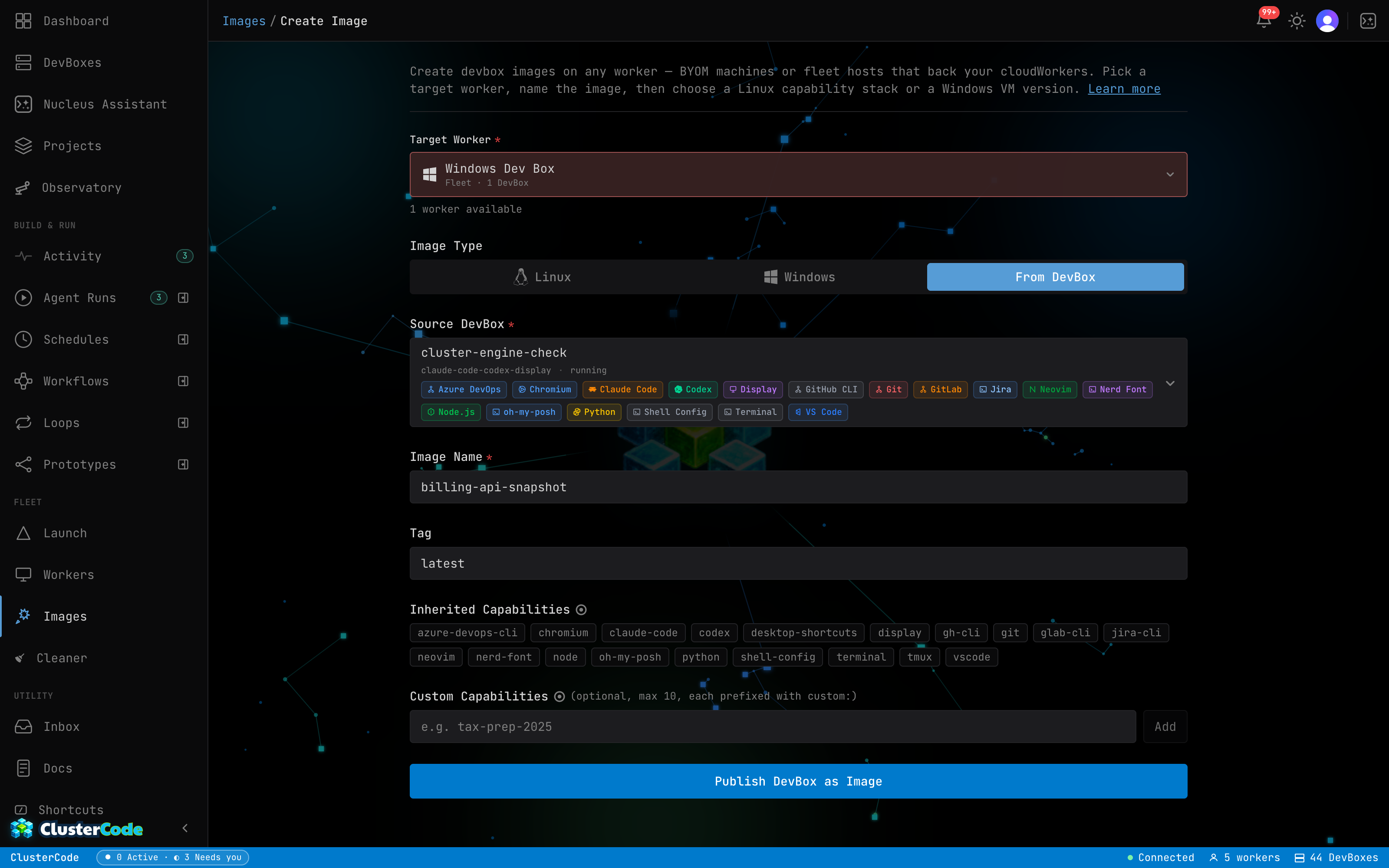
Task: Click the Nerd Font capability tag
Action: click(1117, 389)
